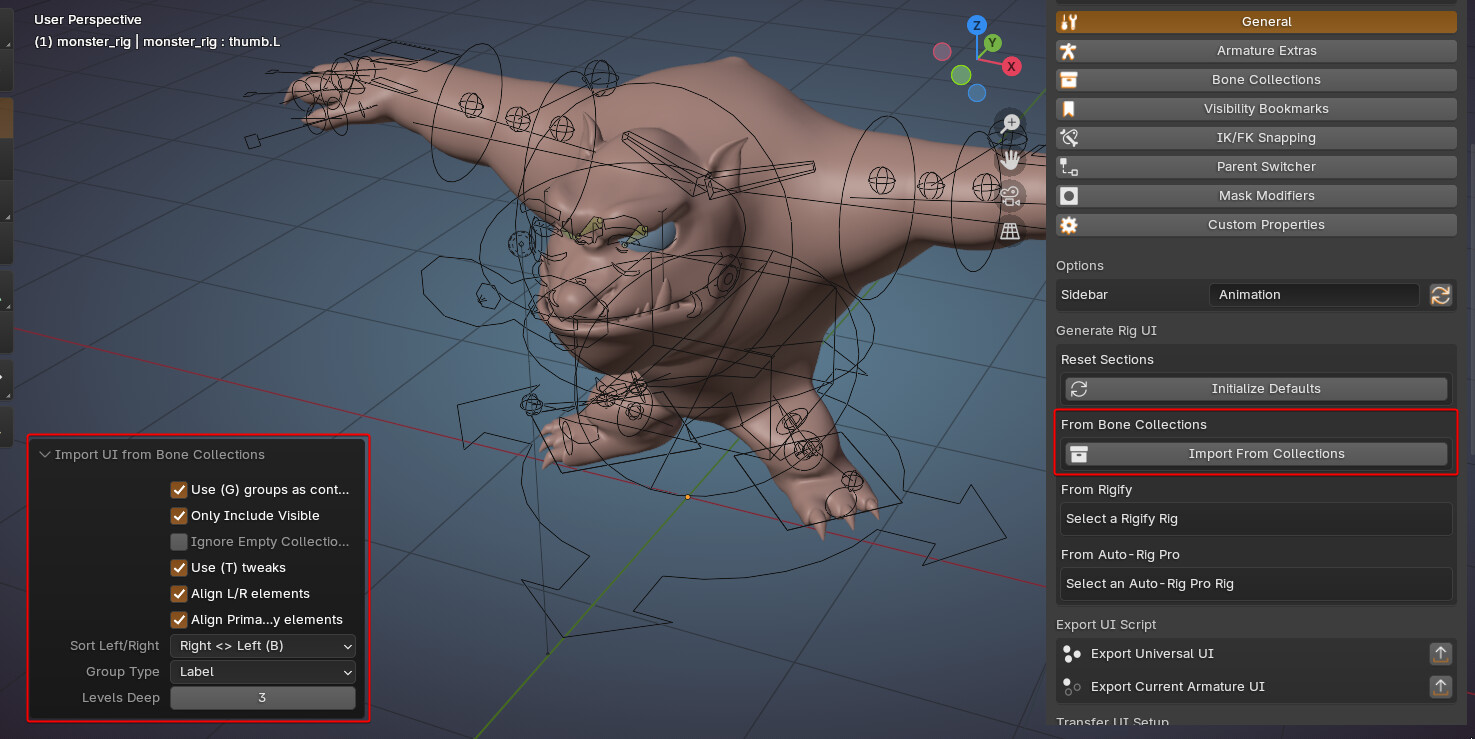Screen dimensions: 1475x739
Task: Toggle Ignore Empty Collections checkbox
Action: [x=179, y=542]
